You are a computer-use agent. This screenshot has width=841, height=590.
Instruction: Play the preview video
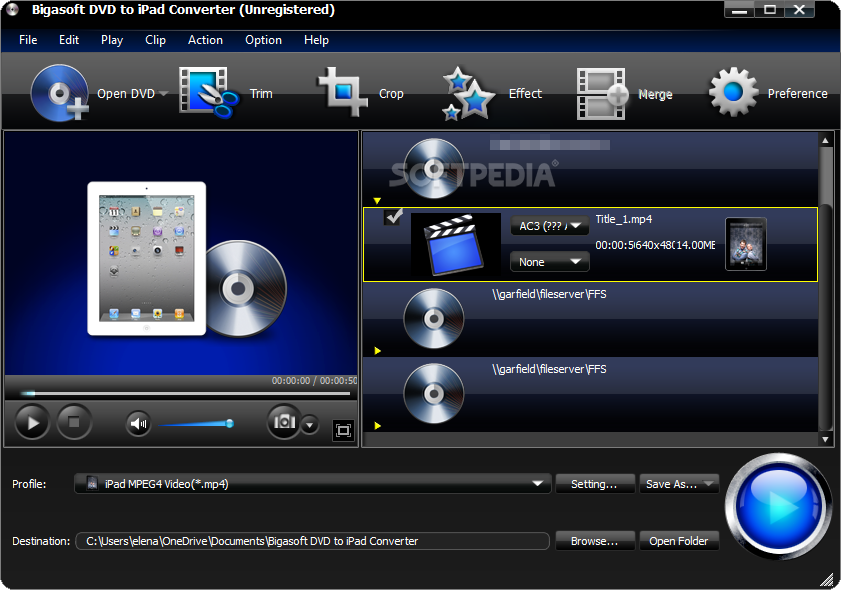[x=32, y=423]
